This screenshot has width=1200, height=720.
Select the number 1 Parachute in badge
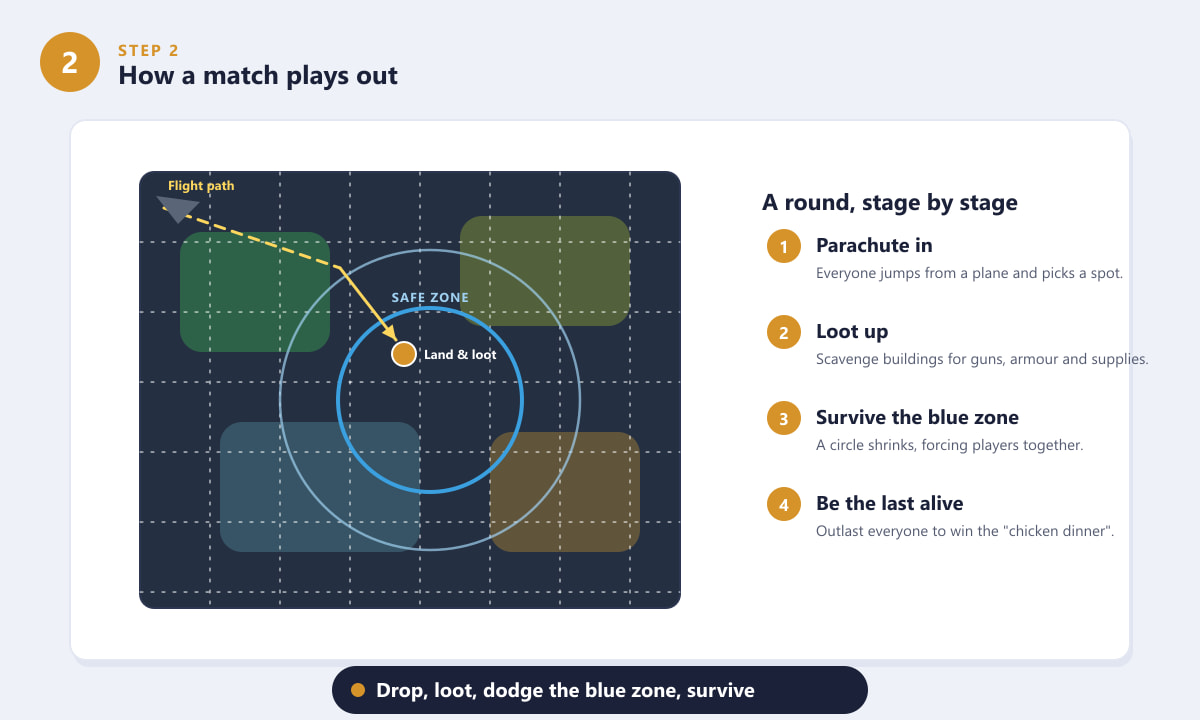pos(784,246)
